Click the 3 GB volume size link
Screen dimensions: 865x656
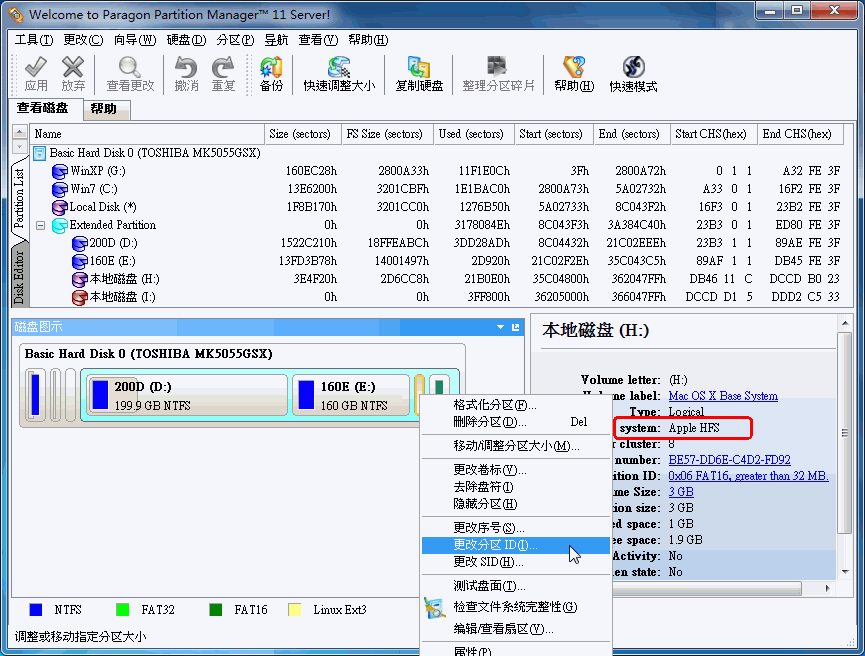(681, 492)
